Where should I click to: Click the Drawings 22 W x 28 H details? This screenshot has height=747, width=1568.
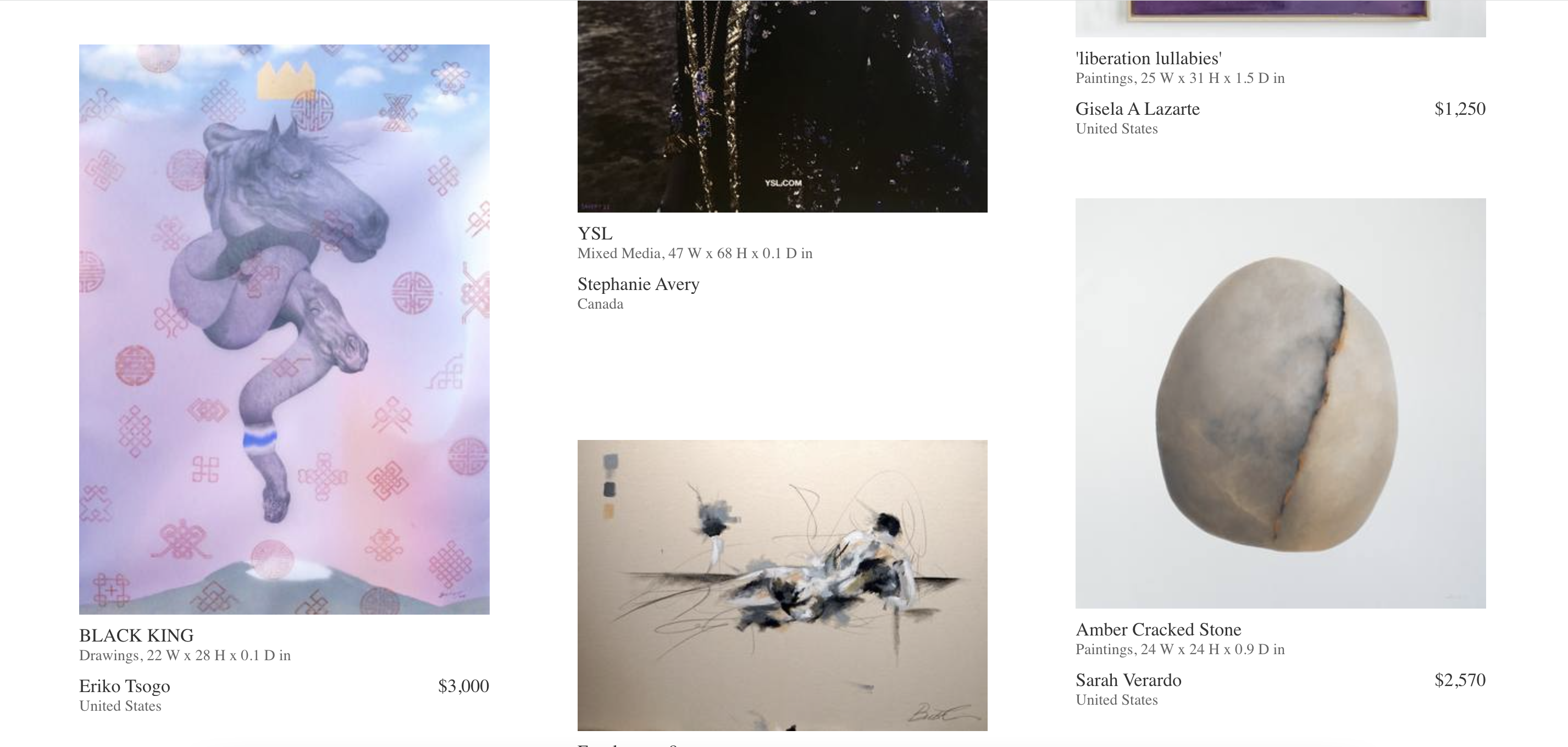(x=185, y=656)
